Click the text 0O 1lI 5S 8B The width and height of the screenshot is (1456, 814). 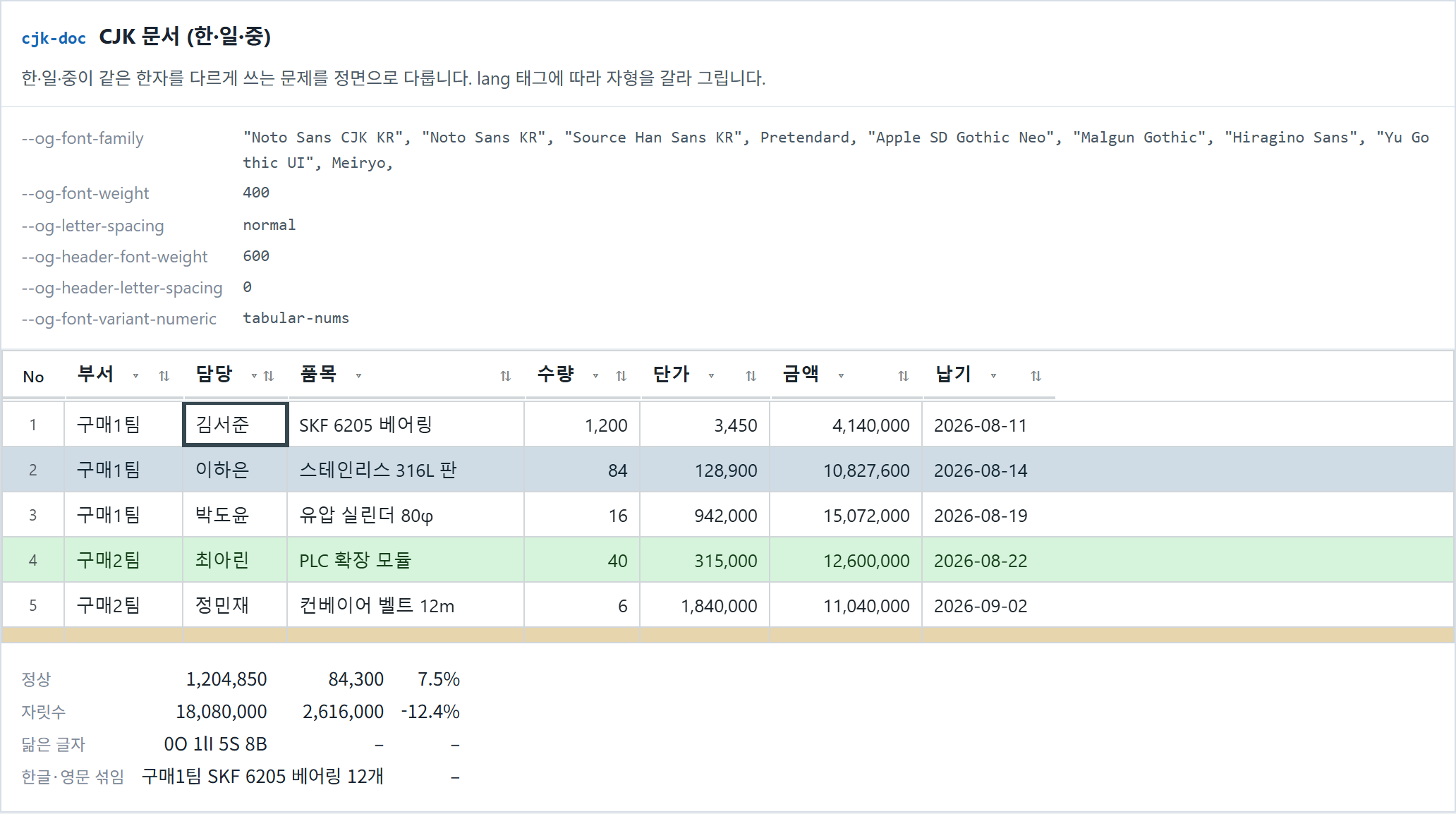tap(215, 744)
